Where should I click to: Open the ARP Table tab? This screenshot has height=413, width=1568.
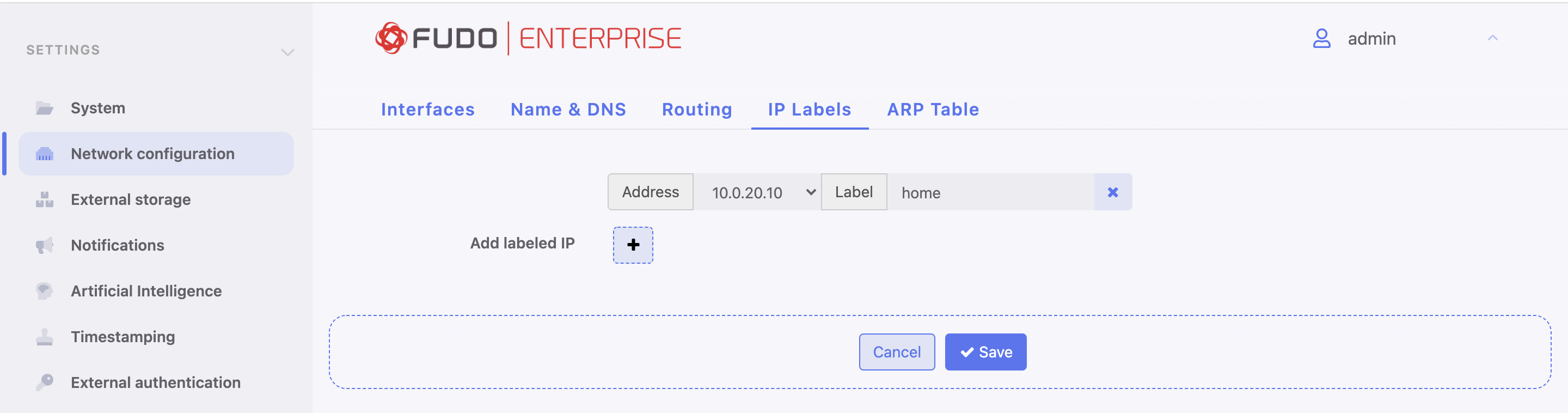coord(933,110)
